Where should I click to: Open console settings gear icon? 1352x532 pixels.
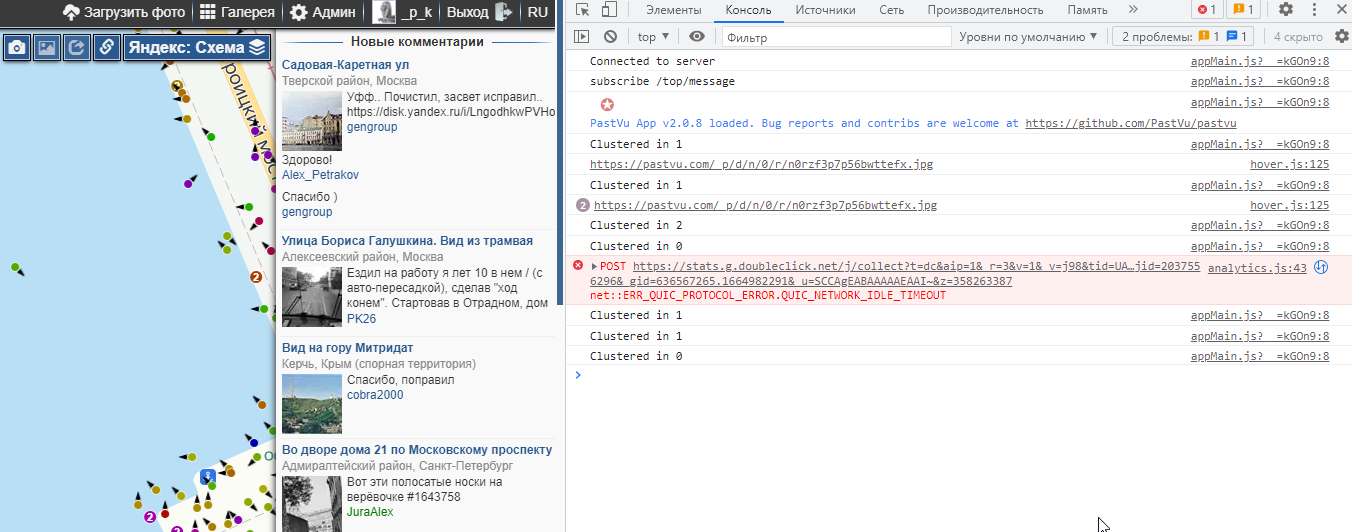1341,36
